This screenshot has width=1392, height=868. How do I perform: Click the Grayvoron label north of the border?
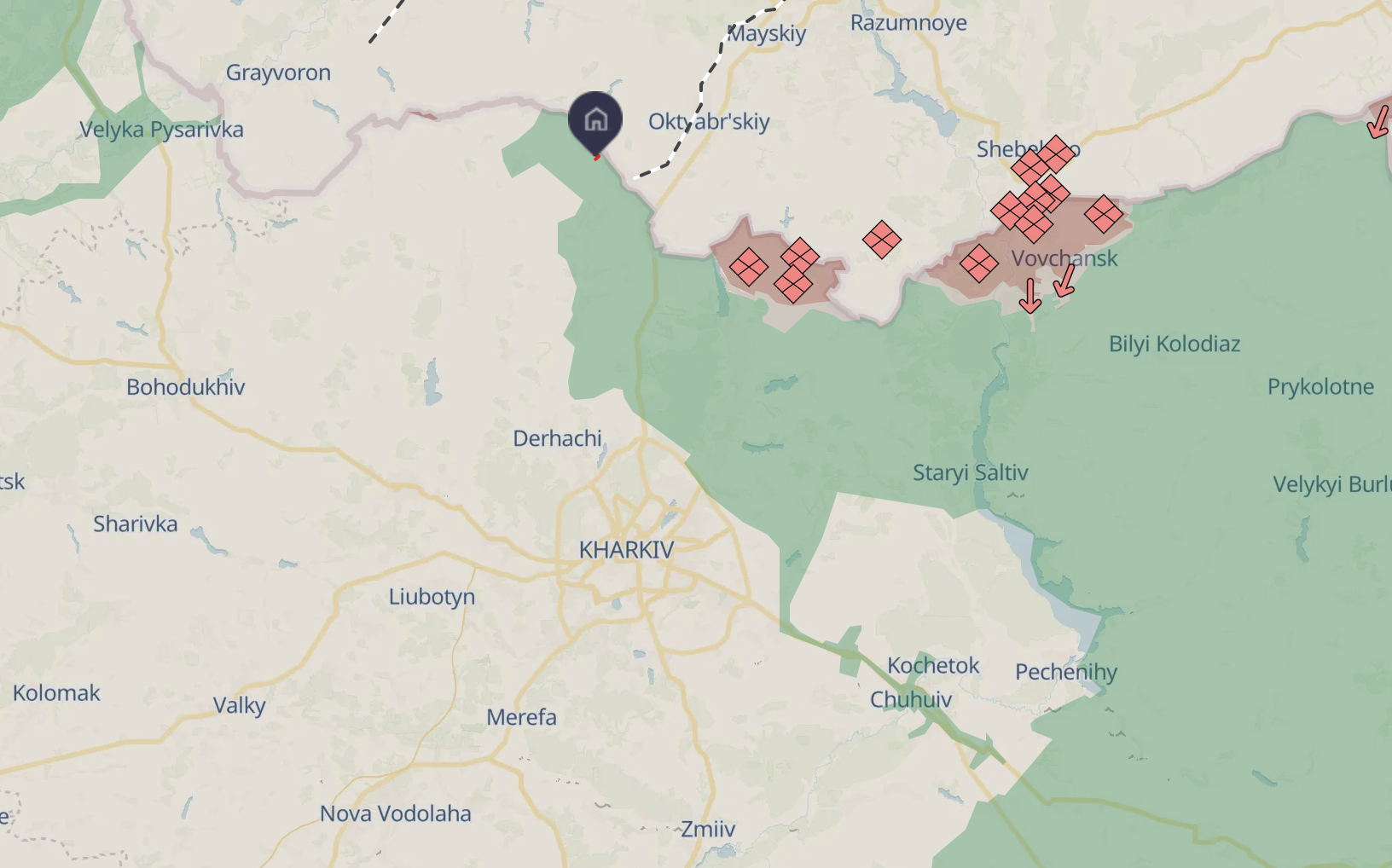(278, 73)
